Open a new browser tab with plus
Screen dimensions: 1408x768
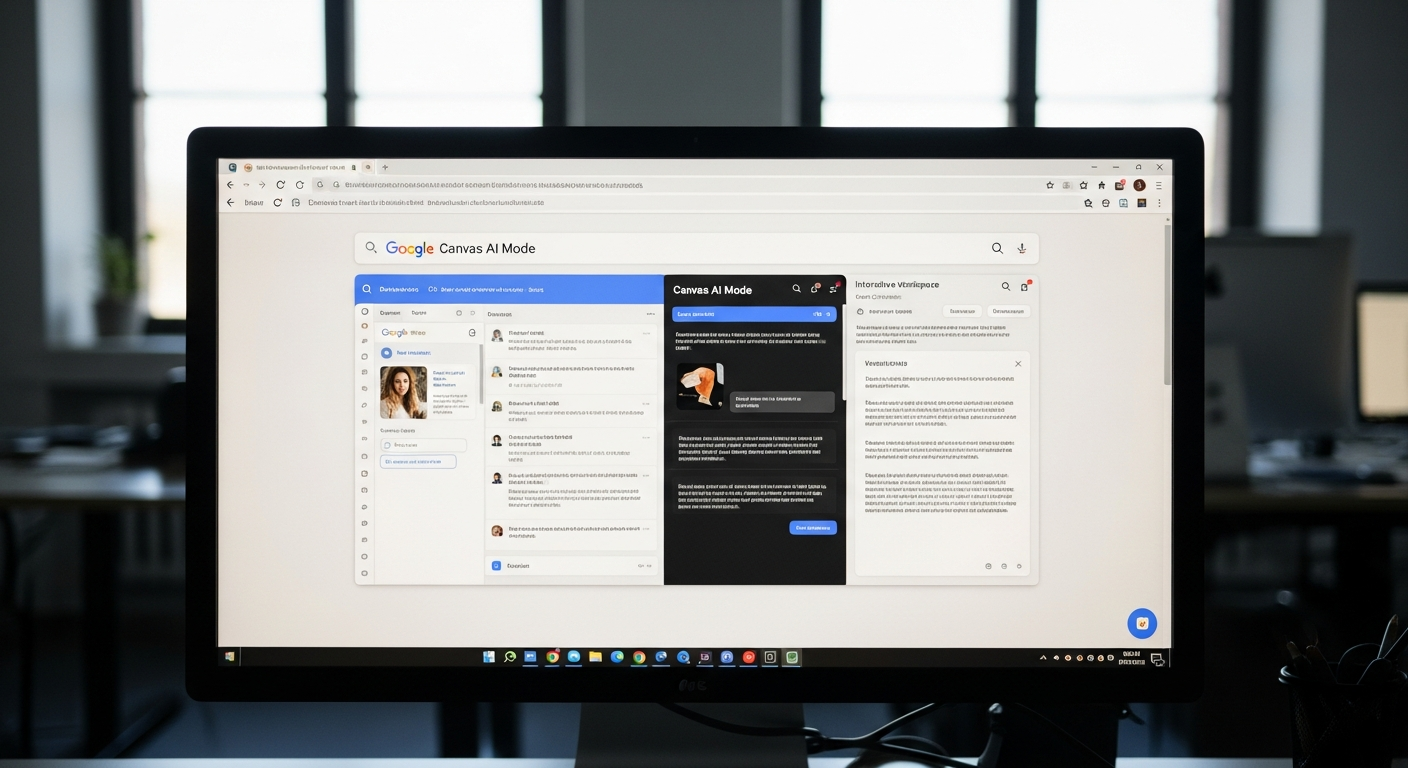(385, 168)
